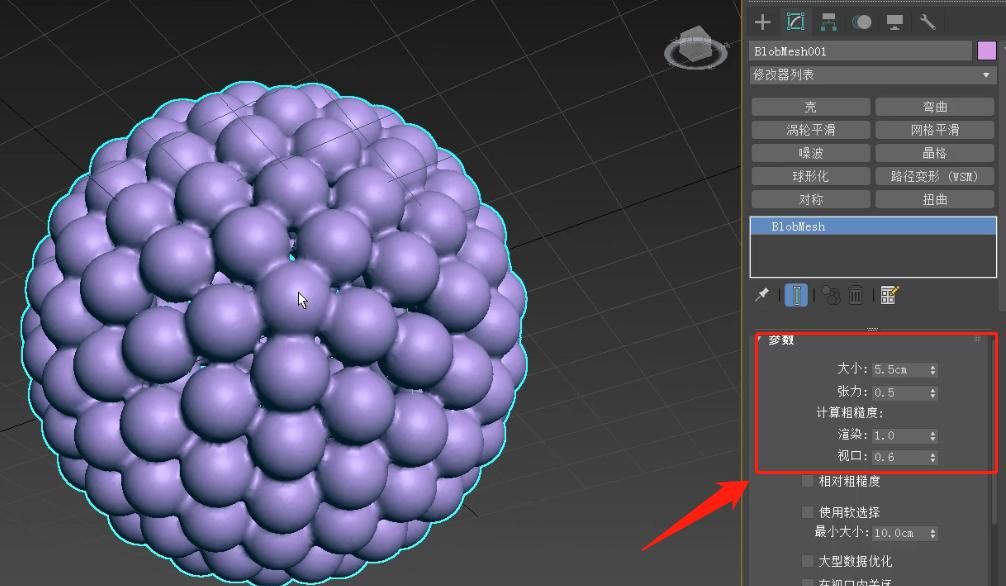Click the 大小 spinner arrows

pyautogui.click(x=933, y=370)
